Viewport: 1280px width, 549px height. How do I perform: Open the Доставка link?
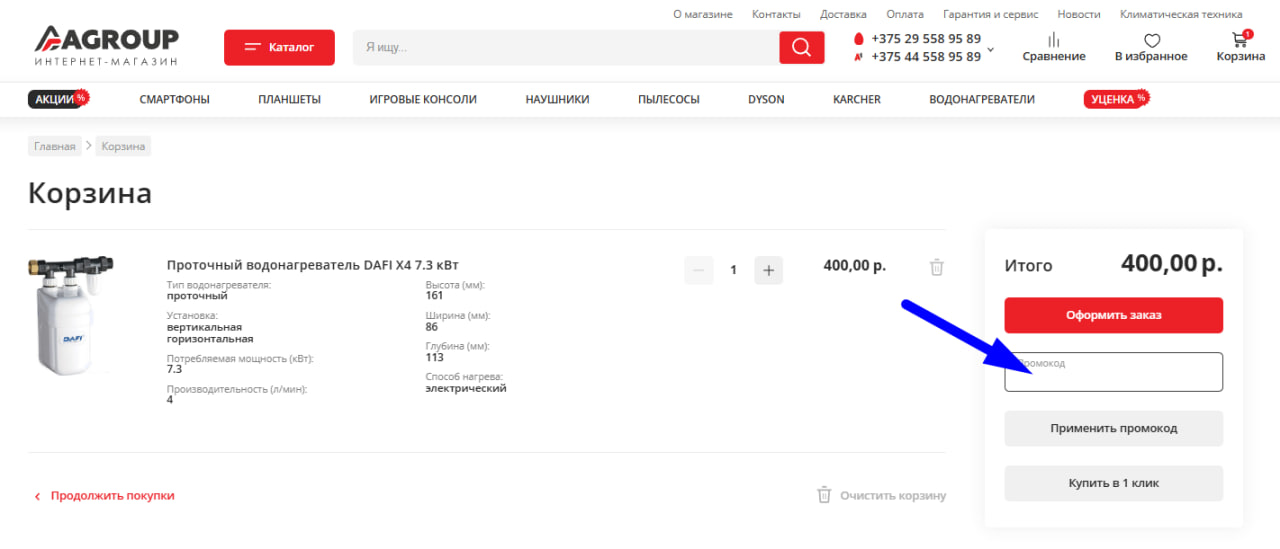point(843,14)
